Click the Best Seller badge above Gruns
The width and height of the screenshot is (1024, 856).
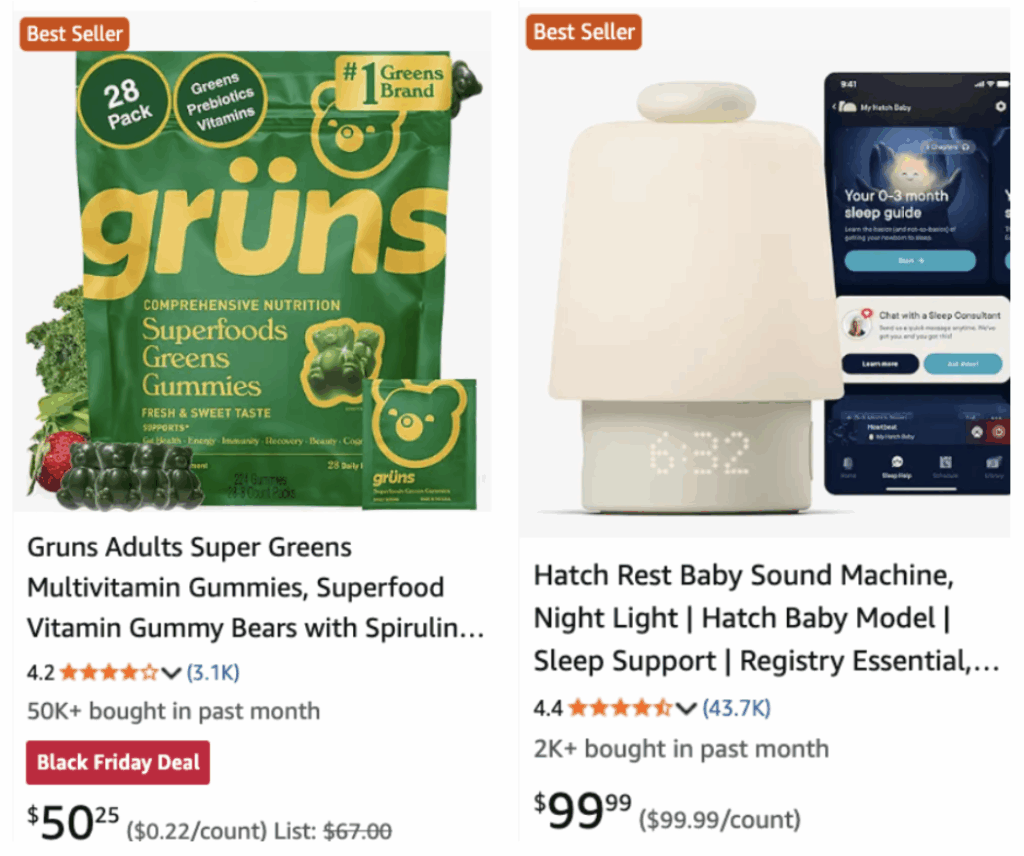[74, 33]
